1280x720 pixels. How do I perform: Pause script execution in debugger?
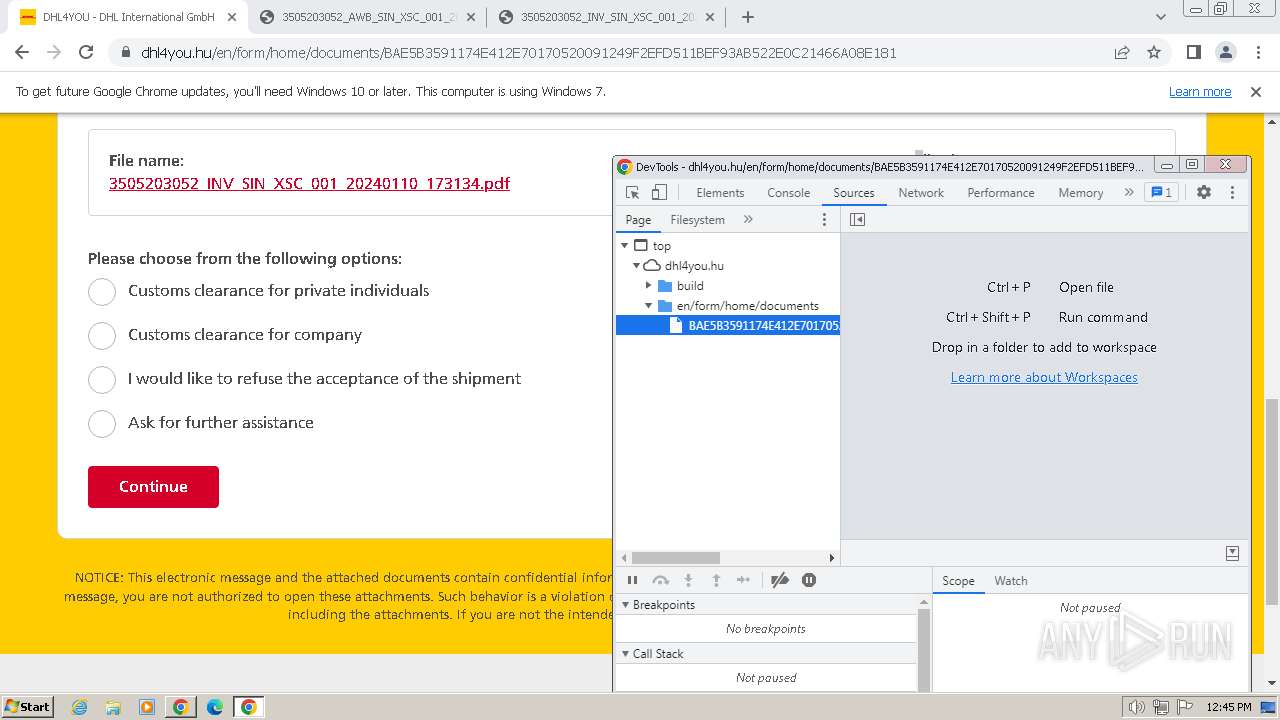(632, 580)
